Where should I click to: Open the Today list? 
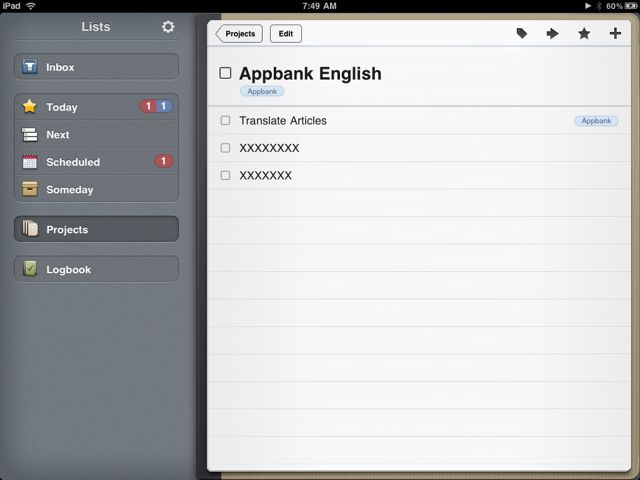click(x=96, y=107)
